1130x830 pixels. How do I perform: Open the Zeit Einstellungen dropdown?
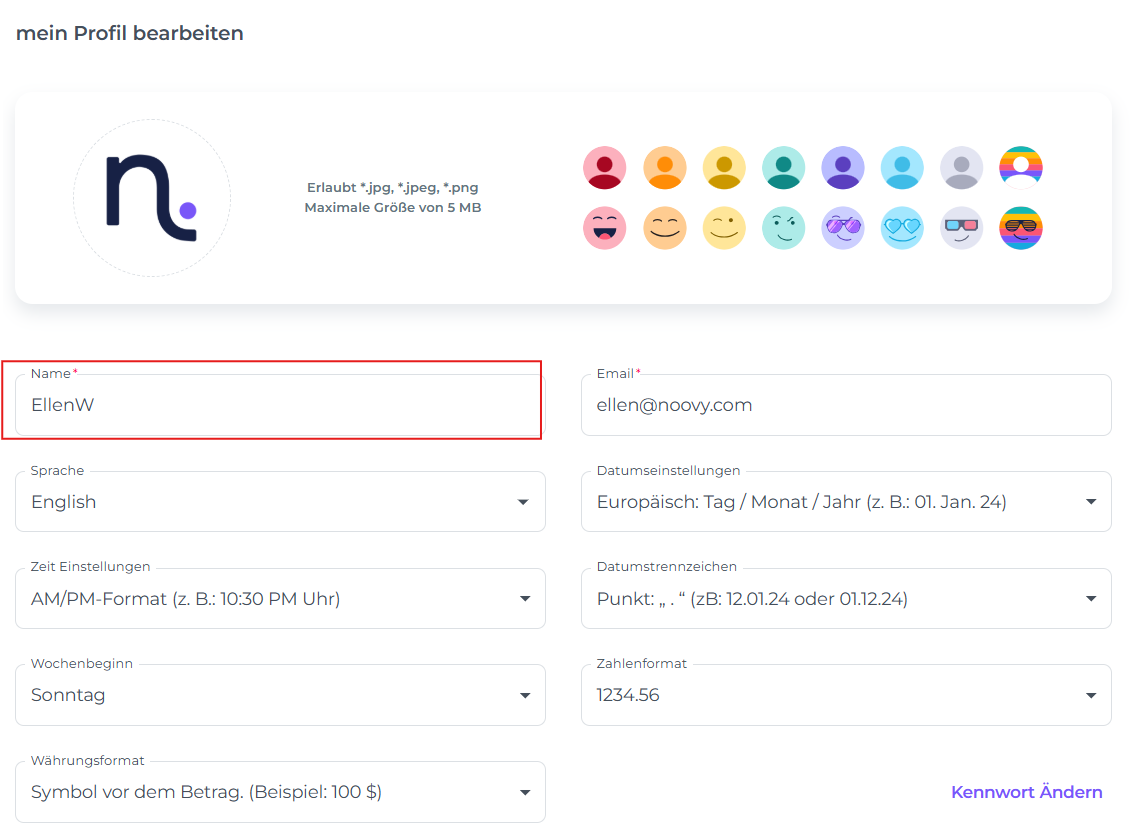tap(280, 599)
